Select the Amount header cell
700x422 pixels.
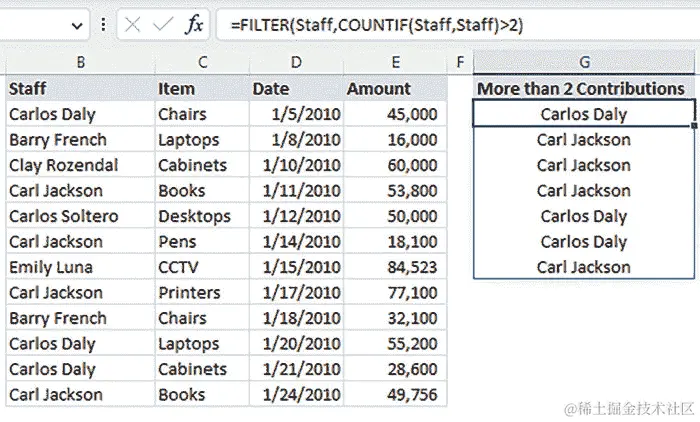coord(396,88)
